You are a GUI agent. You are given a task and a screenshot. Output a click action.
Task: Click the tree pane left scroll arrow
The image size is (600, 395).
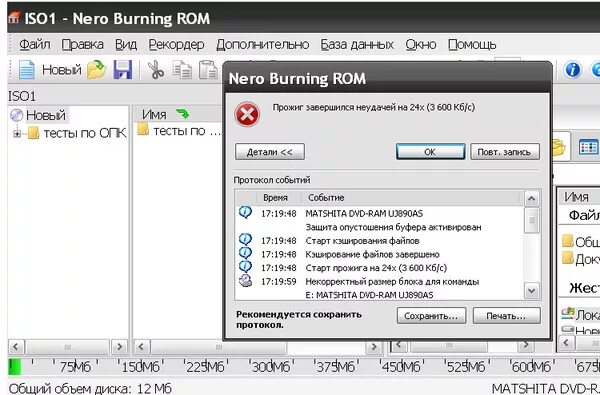pyautogui.click(x=16, y=347)
